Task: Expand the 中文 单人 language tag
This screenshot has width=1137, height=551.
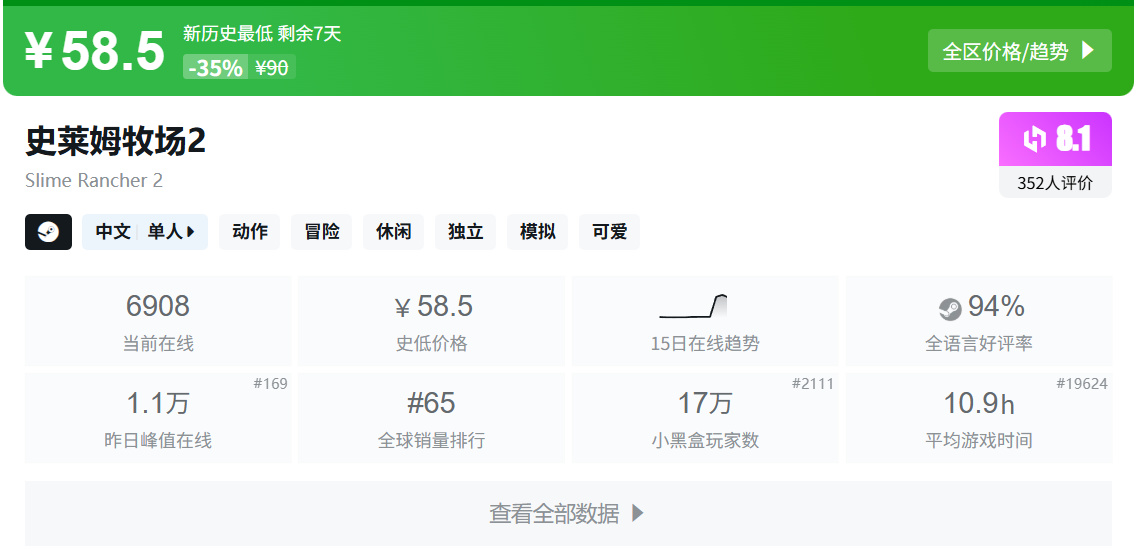Action: (145, 232)
